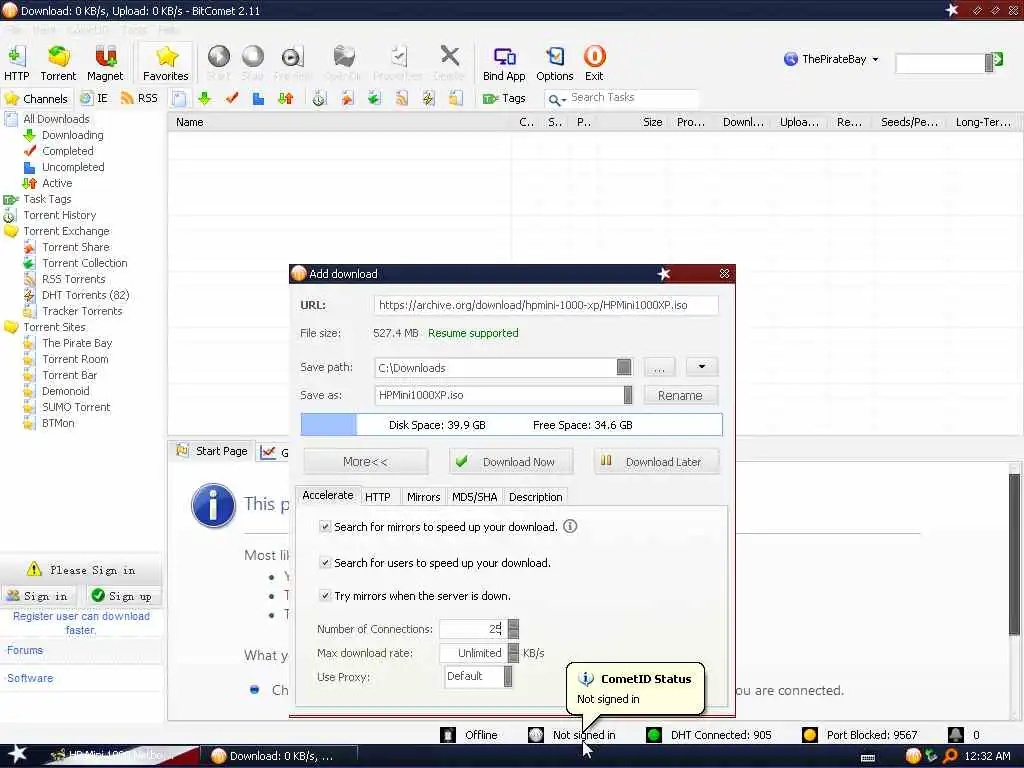Open Favorites with the star icon
Viewport: 1024px width, 768px height.
(166, 63)
